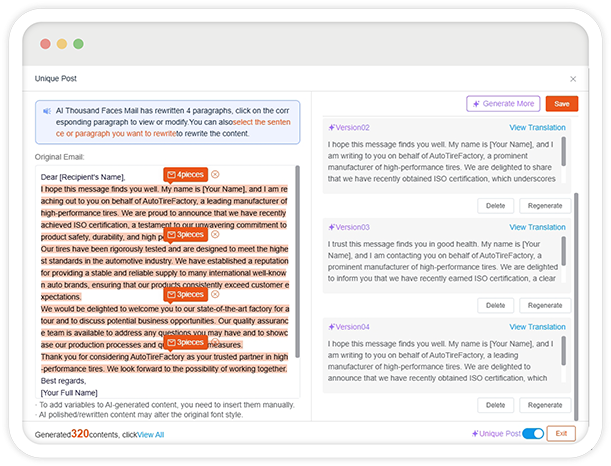Delete Version02
Image resolution: width=611 pixels, height=466 pixels.
pyautogui.click(x=495, y=206)
